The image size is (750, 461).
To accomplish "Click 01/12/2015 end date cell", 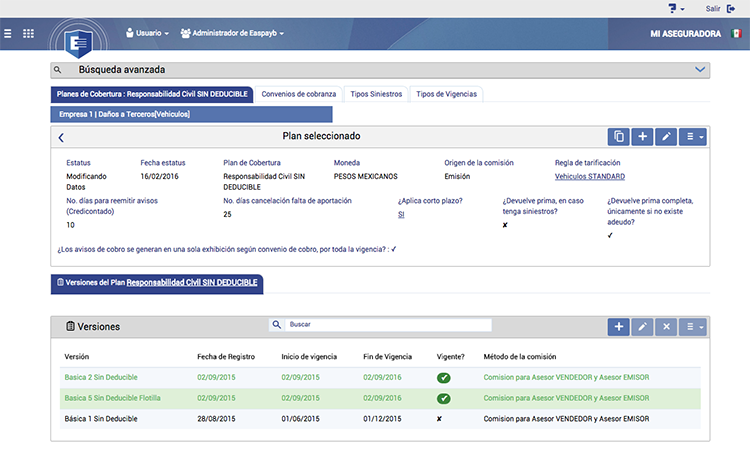I will [382, 419].
